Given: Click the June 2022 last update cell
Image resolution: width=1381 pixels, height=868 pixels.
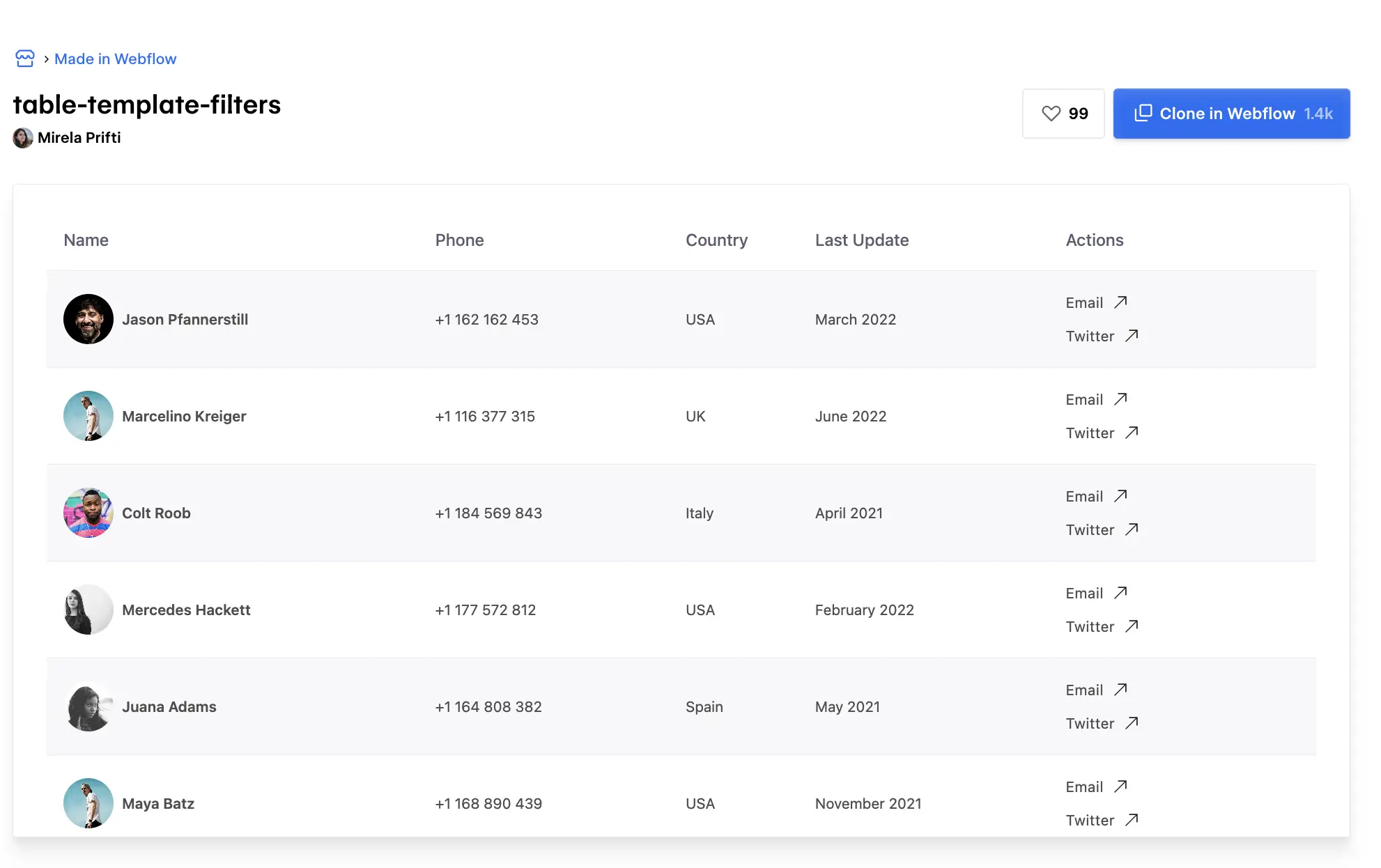Looking at the screenshot, I should pyautogui.click(x=851, y=416).
